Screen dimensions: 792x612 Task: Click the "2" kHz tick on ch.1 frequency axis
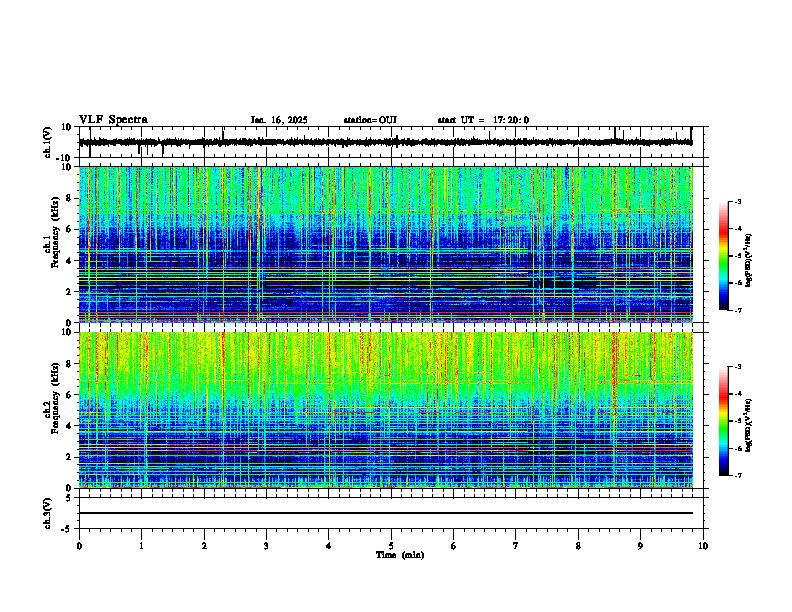[x=70, y=291]
